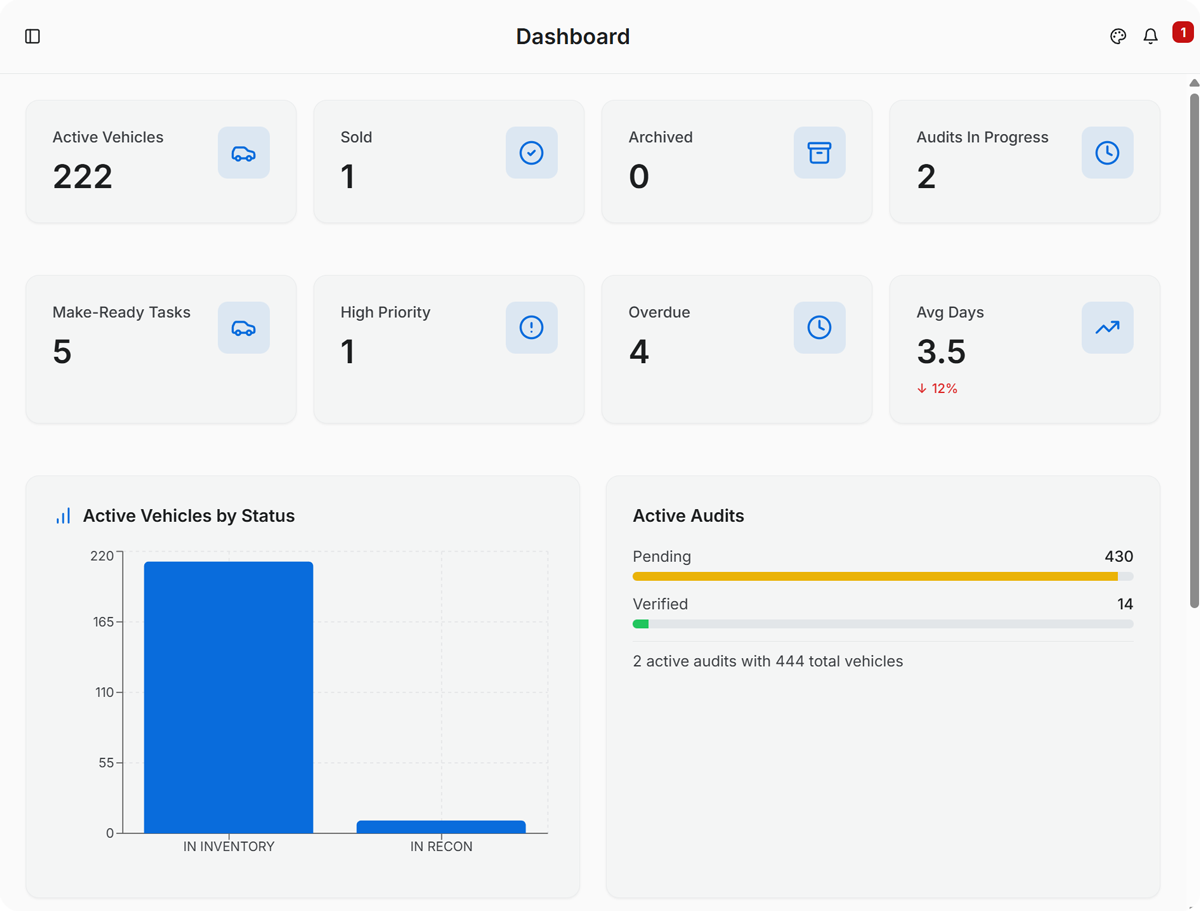Click the trend arrow icon on Avg Days card

coord(1107,327)
